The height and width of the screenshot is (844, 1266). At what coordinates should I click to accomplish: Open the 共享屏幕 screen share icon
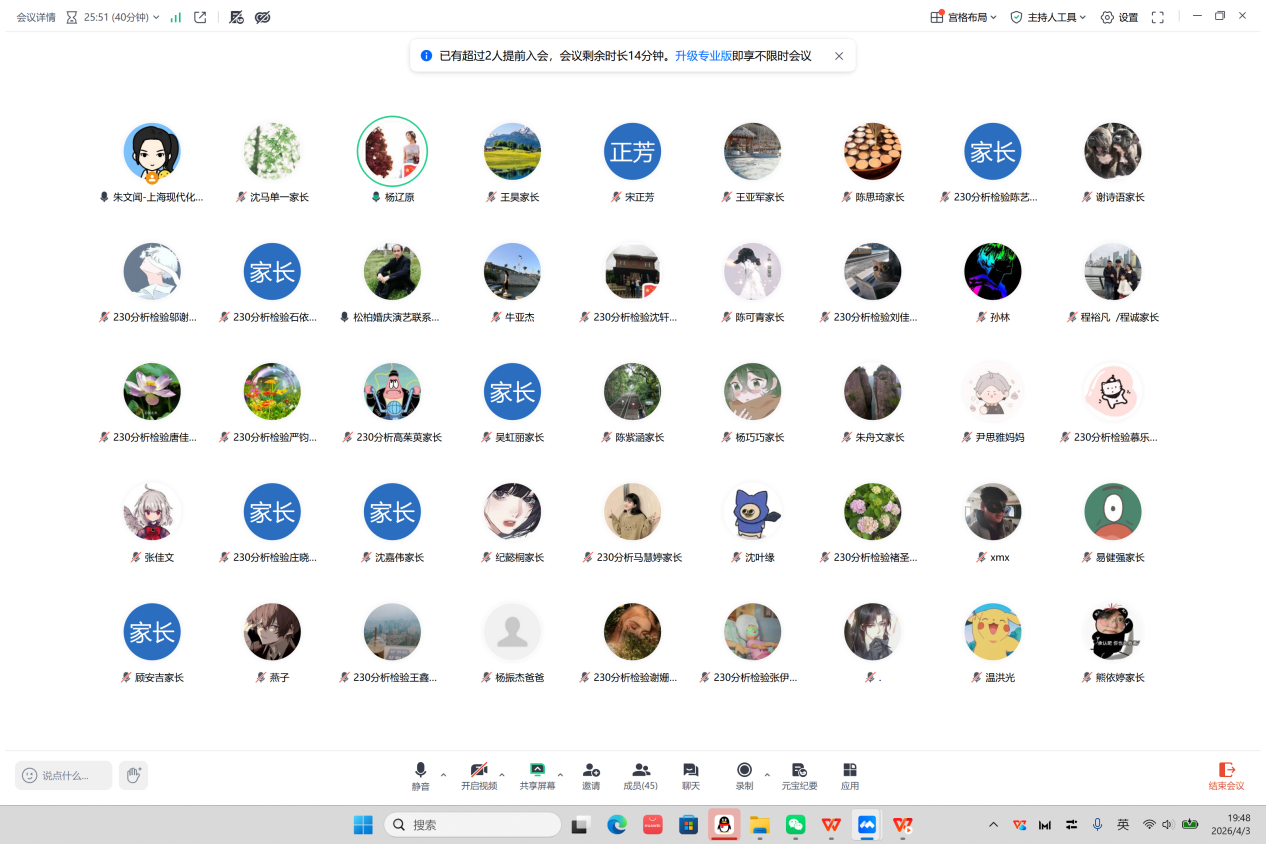(x=537, y=775)
